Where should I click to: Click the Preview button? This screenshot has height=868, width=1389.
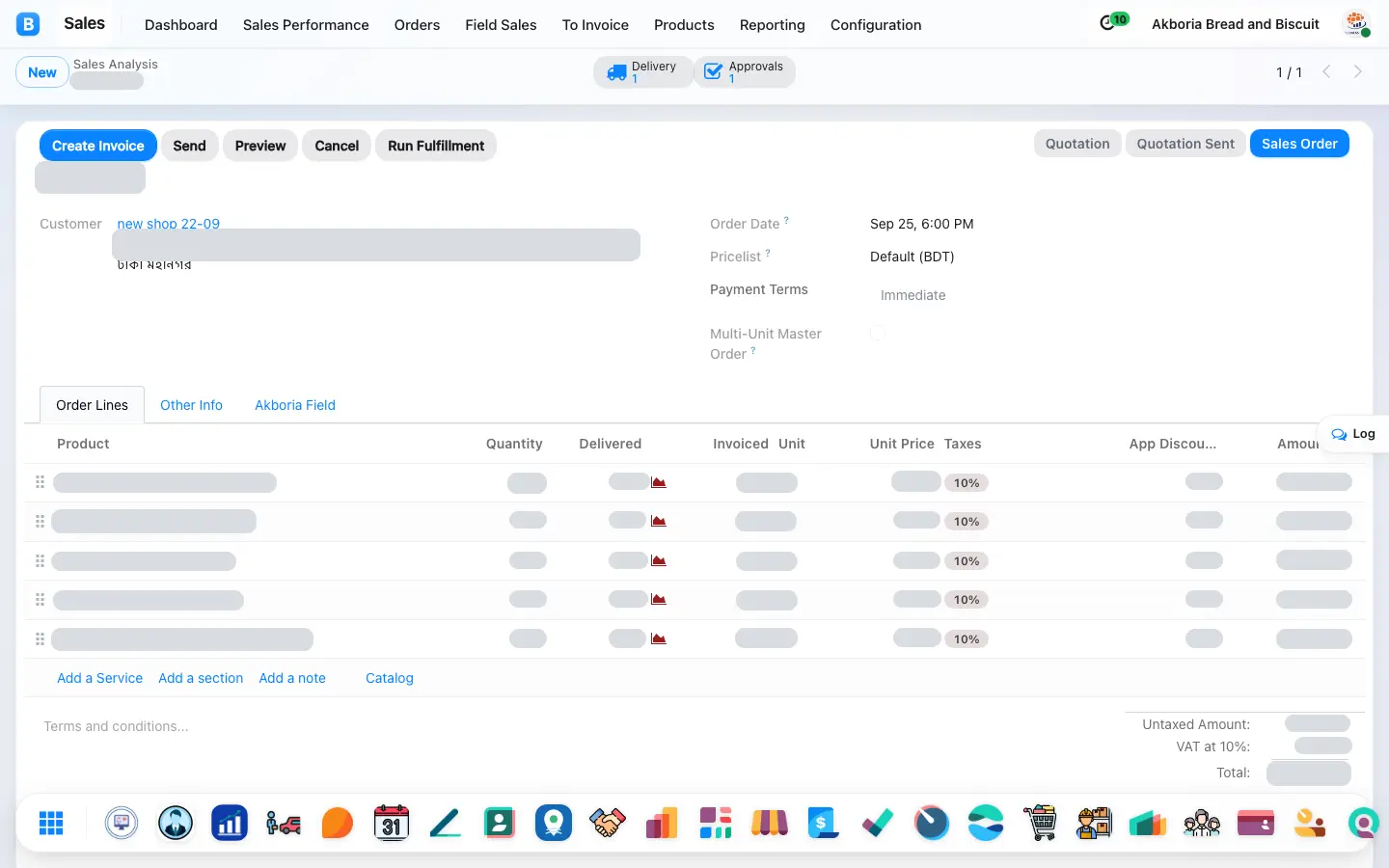260,146
